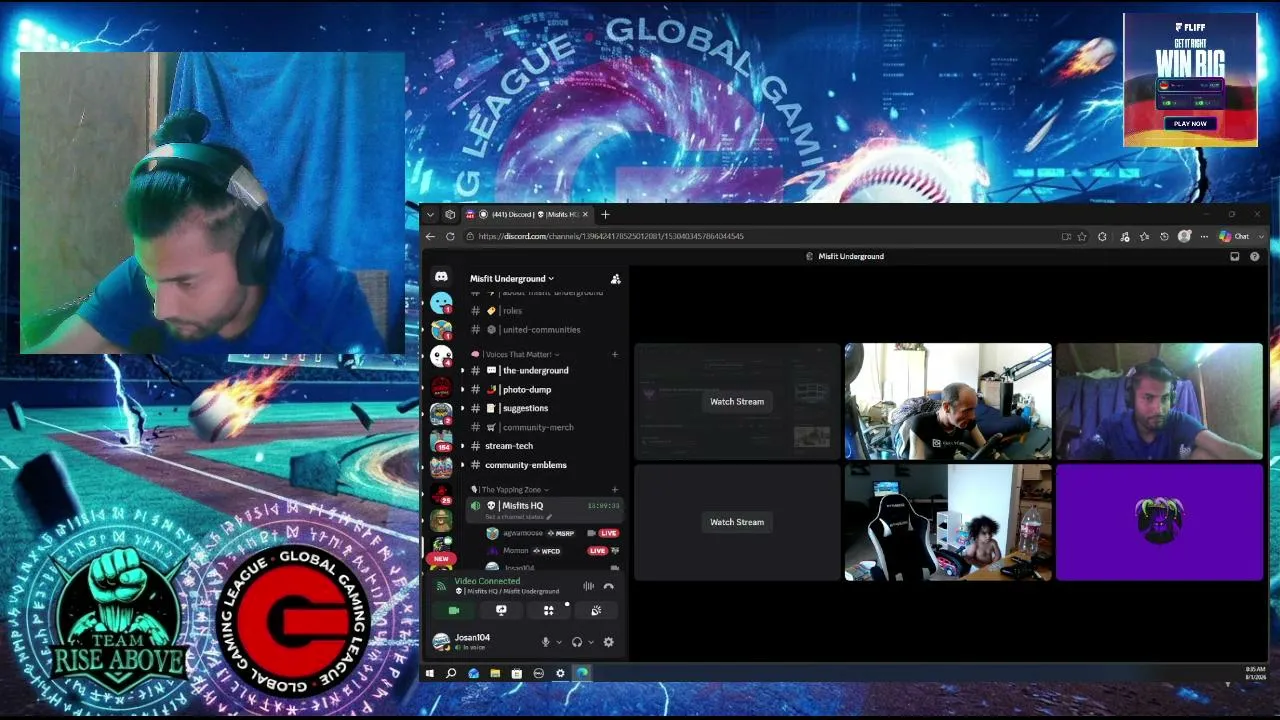Viewport: 1280px width, 720px height.
Task: Open Misfit Underground server dropdown
Action: pyautogui.click(x=512, y=279)
